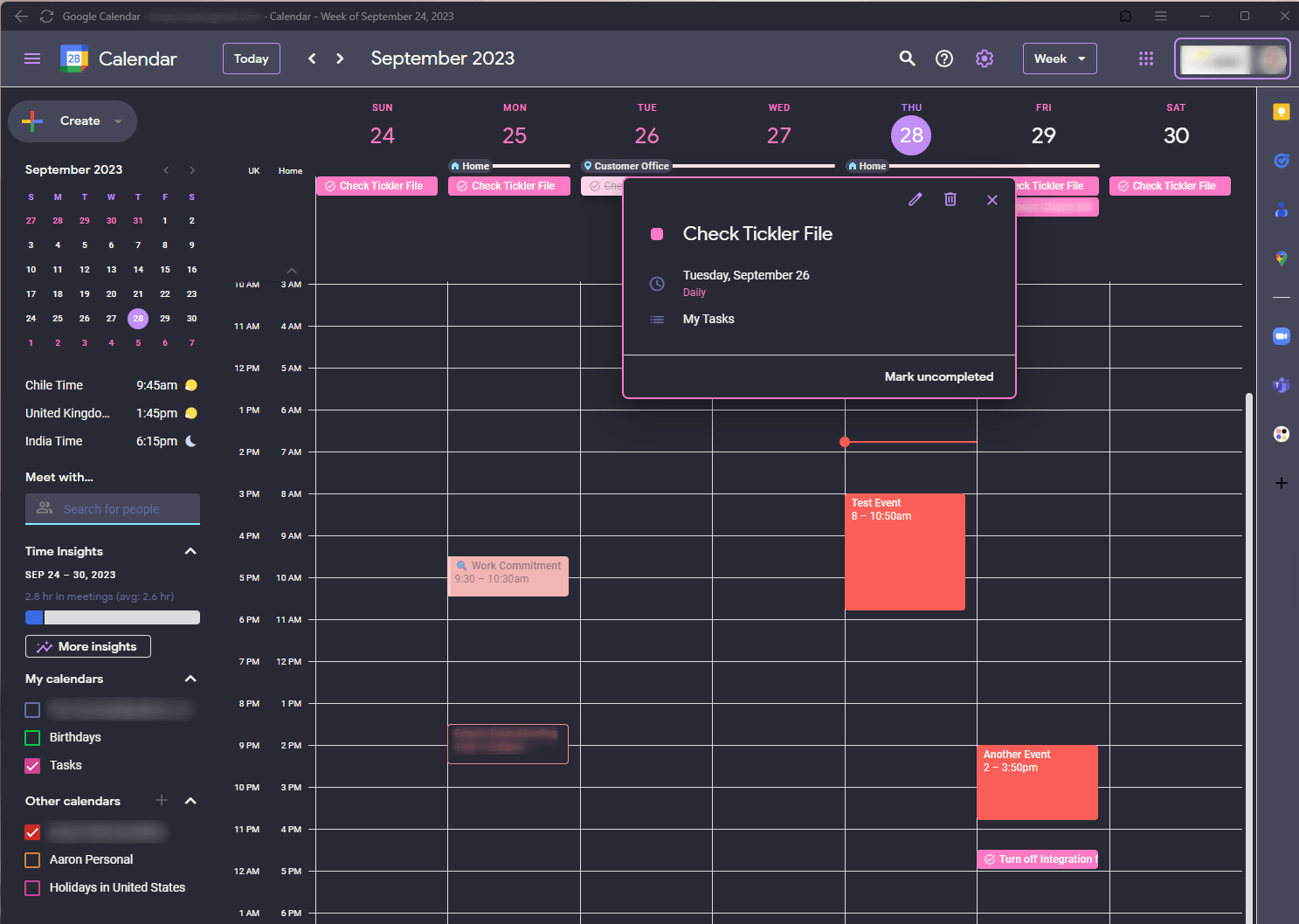Select Thursday the 28th in the mini calendar
Viewport: 1299px width, 924px height.
(137, 318)
